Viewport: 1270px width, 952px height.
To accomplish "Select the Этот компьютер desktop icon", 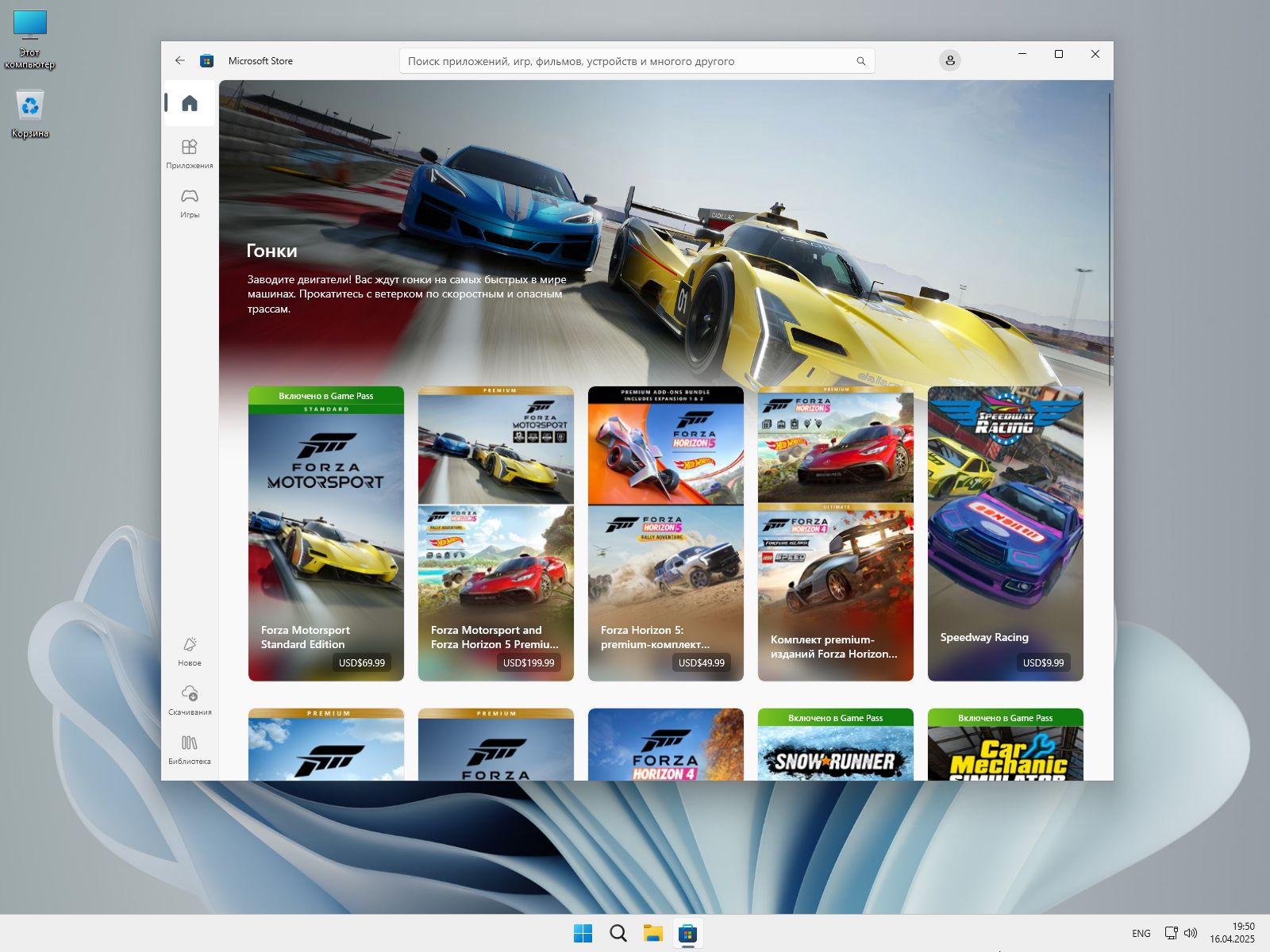I will pos(30,40).
